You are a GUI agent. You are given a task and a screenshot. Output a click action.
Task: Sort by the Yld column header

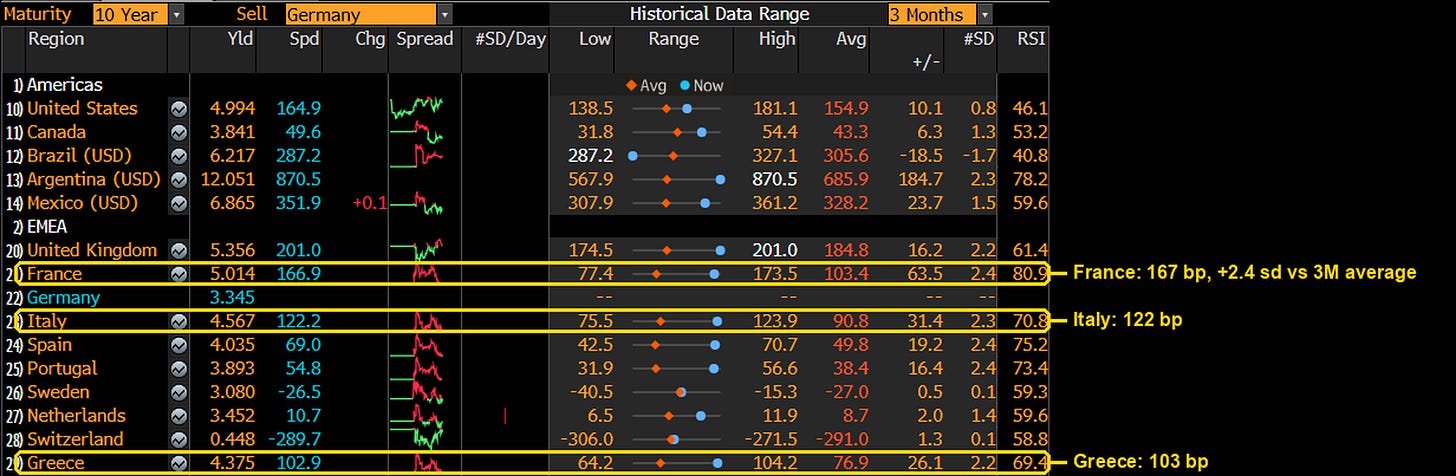238,39
